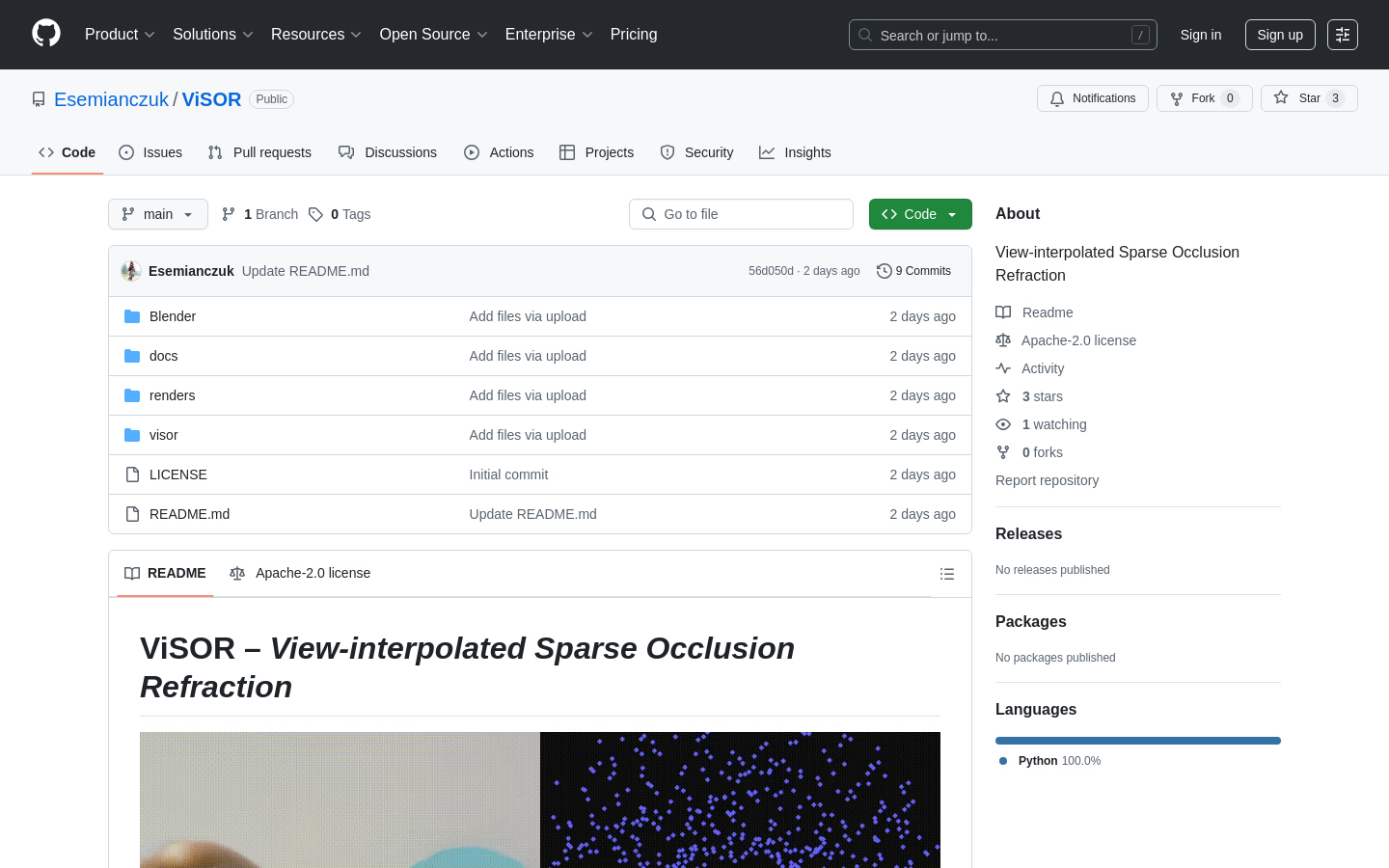Click the GitHub logo icon

[46, 34]
